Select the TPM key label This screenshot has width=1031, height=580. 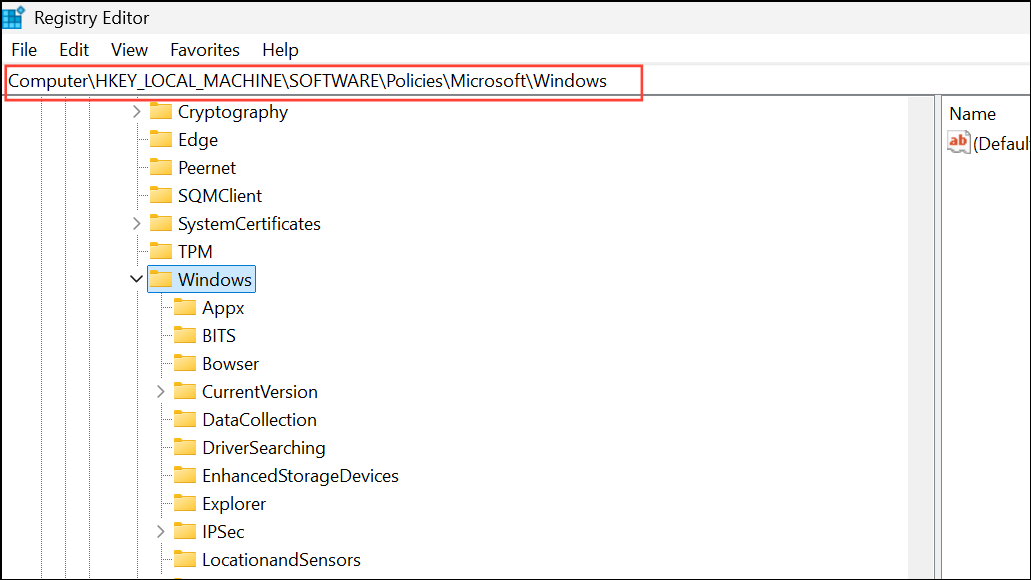[195, 252]
